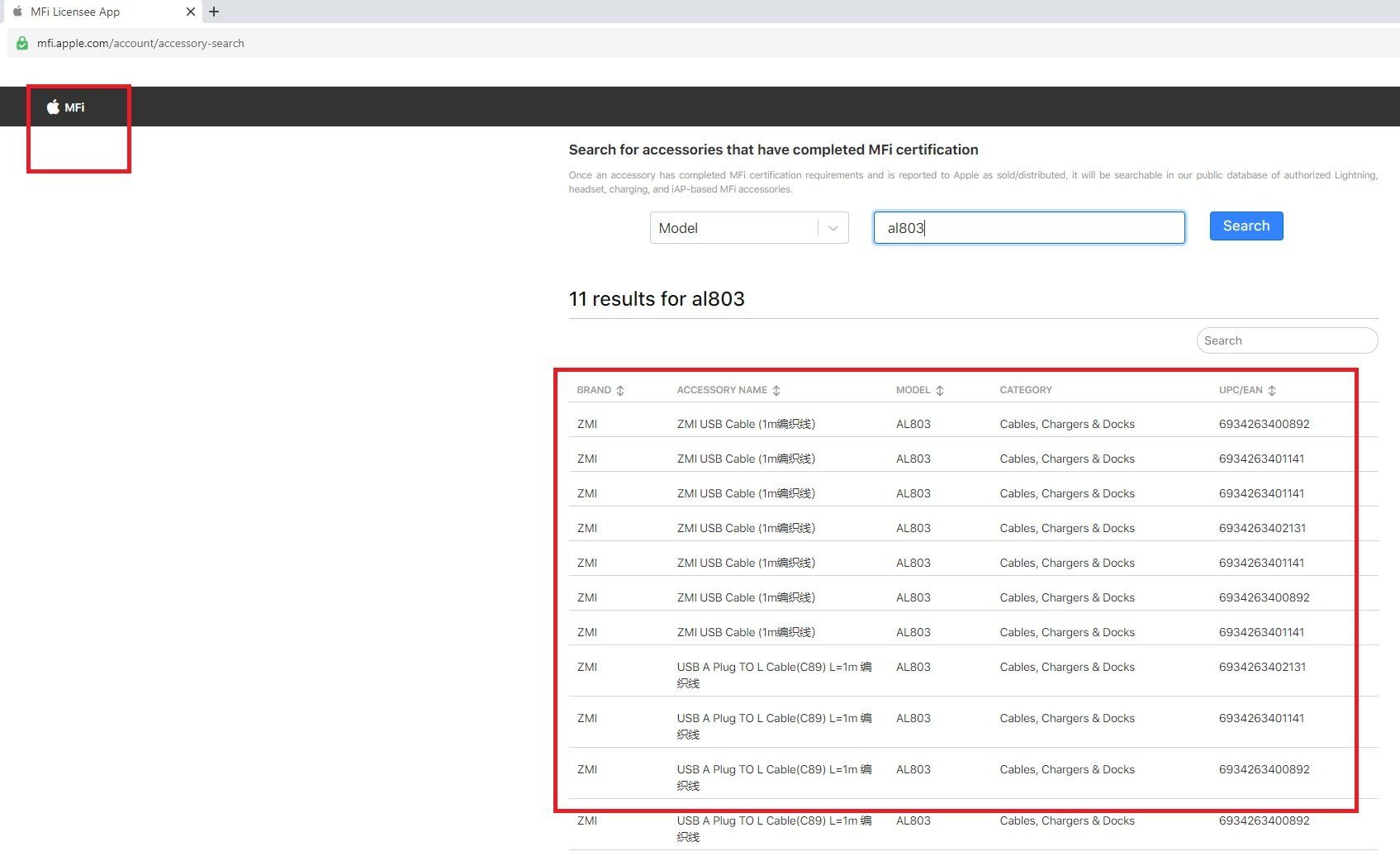Expand the Model search-type dropdown
Screen dimensions: 1400x856
735,228
